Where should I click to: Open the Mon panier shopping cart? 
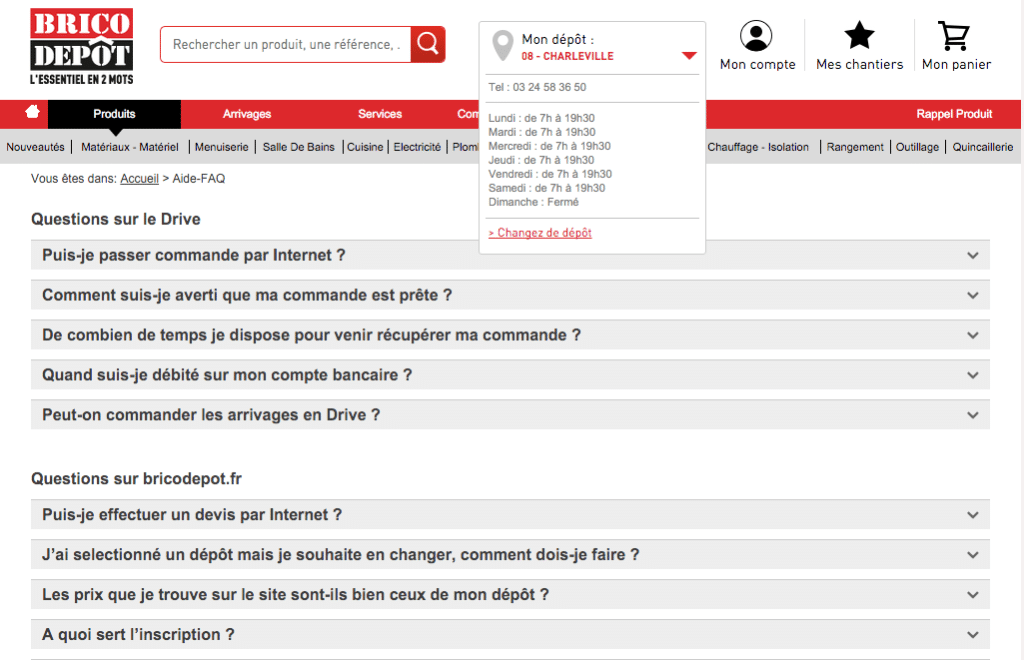[x=955, y=37]
